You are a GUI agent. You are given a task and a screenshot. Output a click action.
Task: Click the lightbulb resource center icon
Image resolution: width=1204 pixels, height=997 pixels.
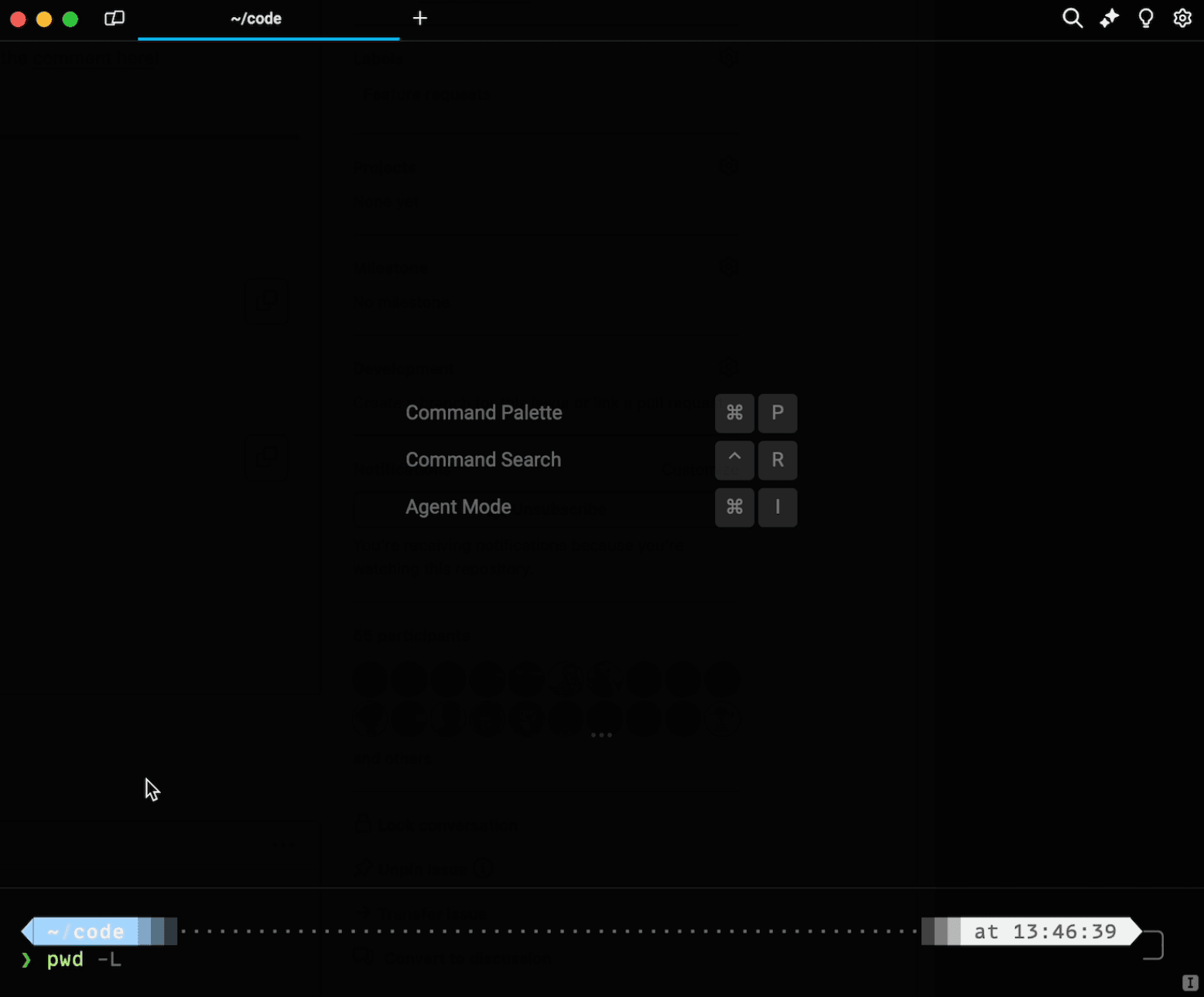[1146, 19]
